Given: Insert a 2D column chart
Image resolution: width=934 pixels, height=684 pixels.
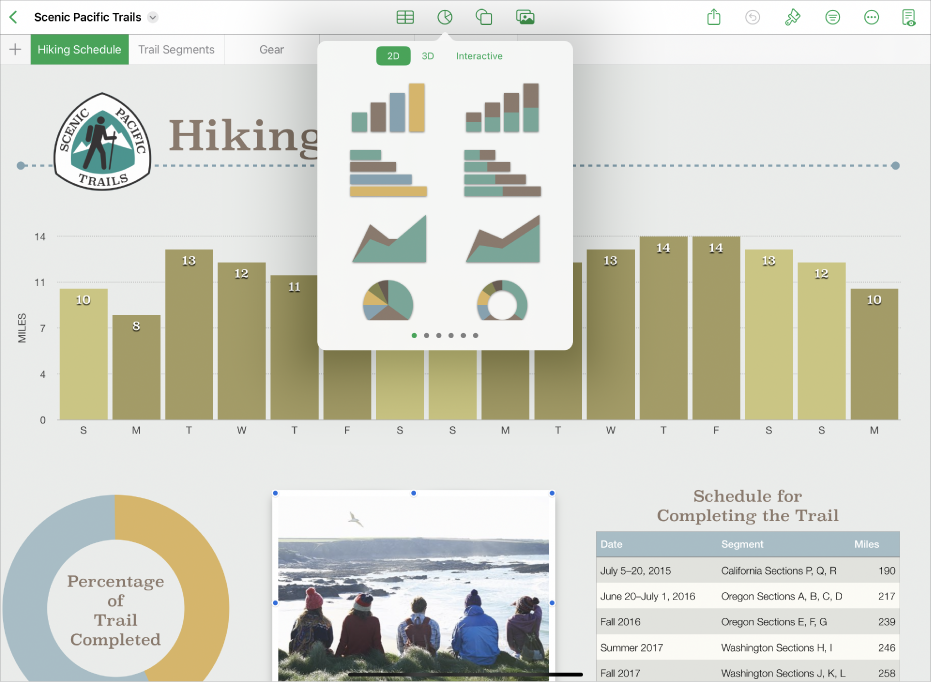Looking at the screenshot, I should [x=388, y=108].
